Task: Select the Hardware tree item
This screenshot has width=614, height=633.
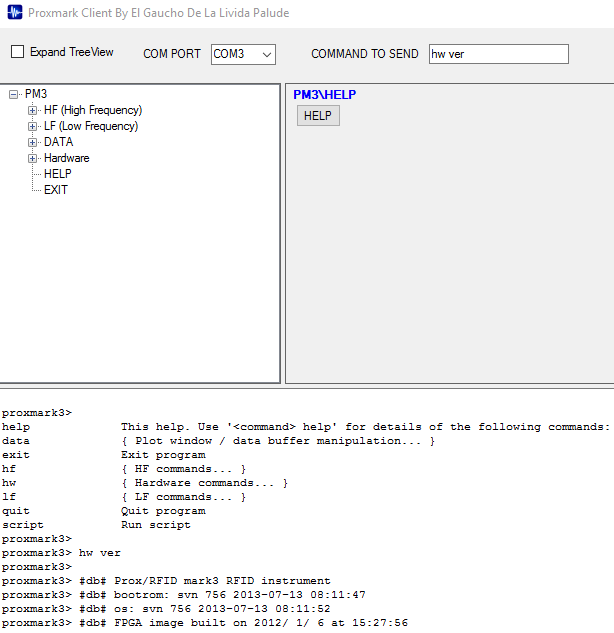Action: tap(67, 158)
